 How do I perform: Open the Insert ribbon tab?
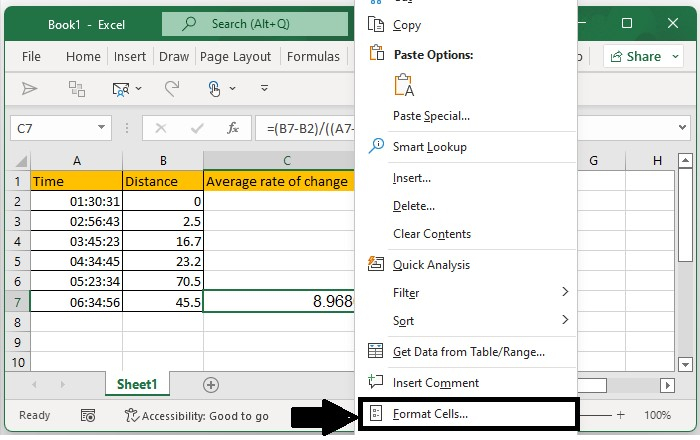[129, 57]
